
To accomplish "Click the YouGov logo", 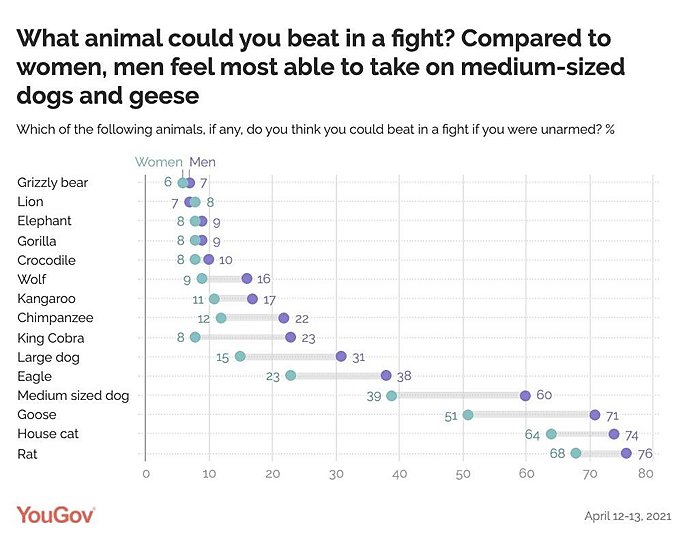I will [x=55, y=514].
